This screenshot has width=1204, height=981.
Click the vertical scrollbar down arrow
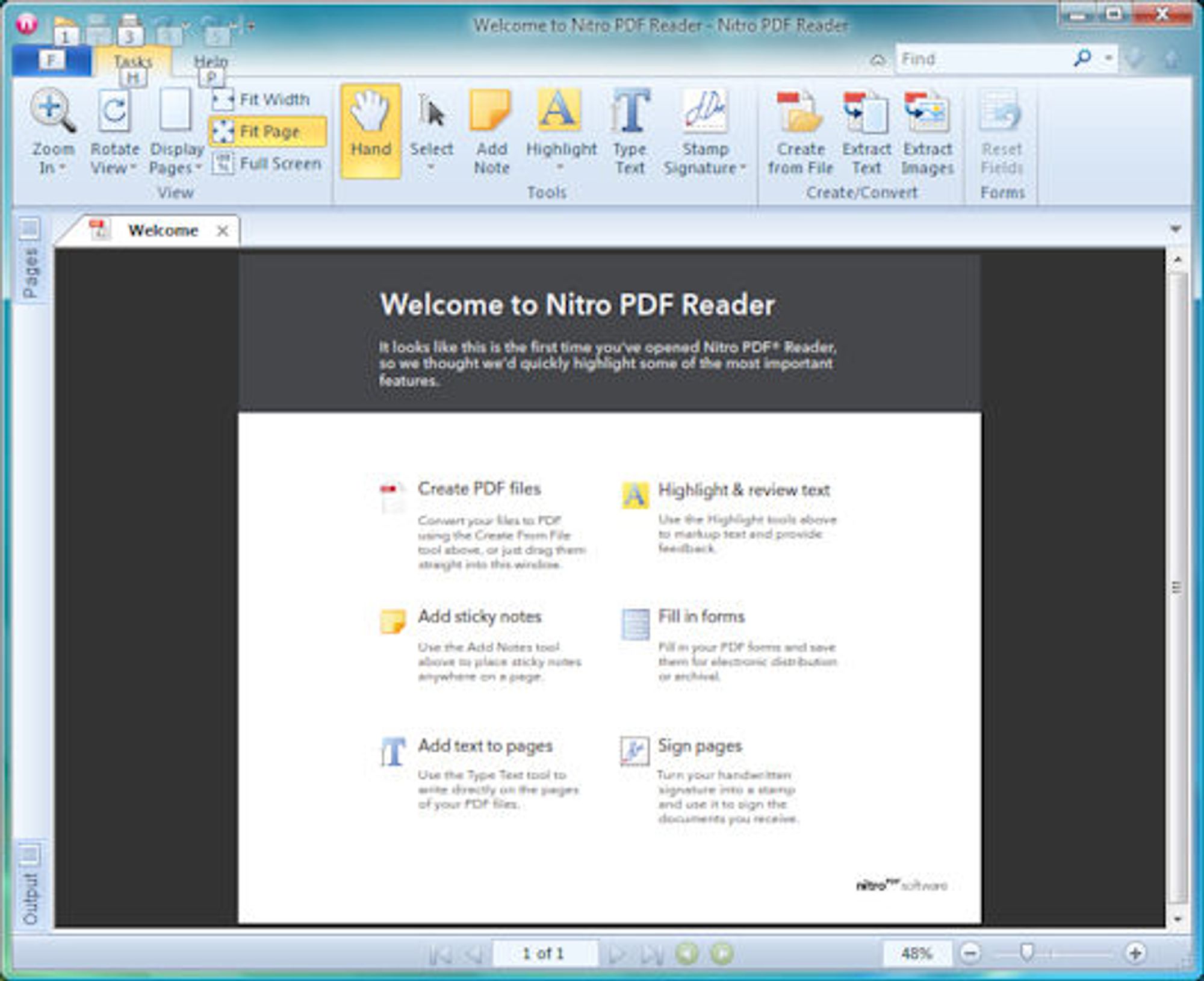(1178, 919)
